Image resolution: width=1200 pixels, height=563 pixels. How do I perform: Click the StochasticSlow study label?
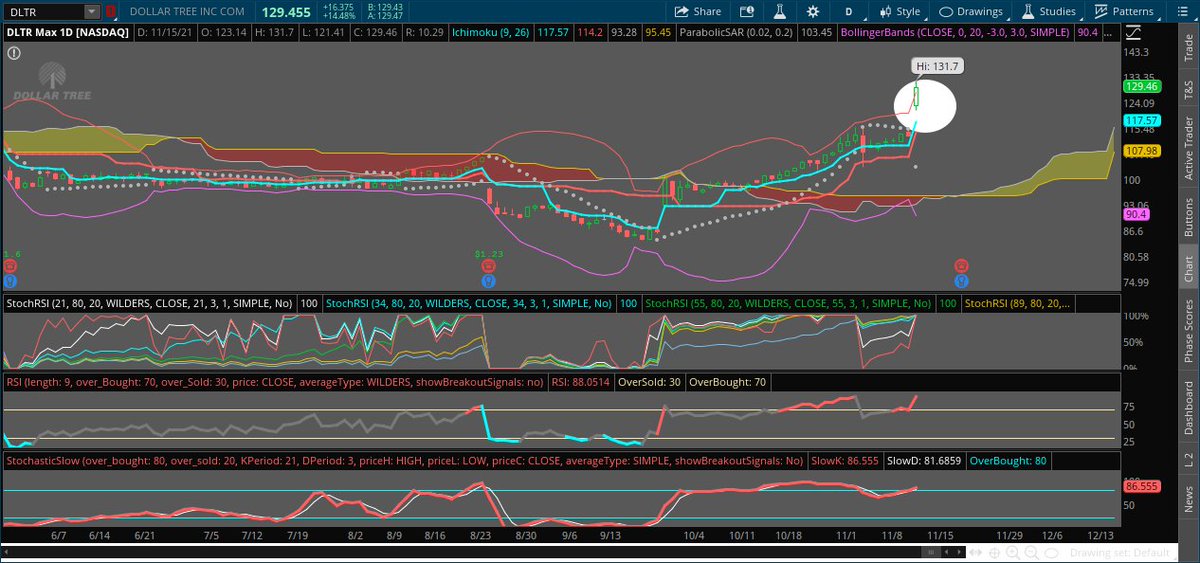pos(404,461)
